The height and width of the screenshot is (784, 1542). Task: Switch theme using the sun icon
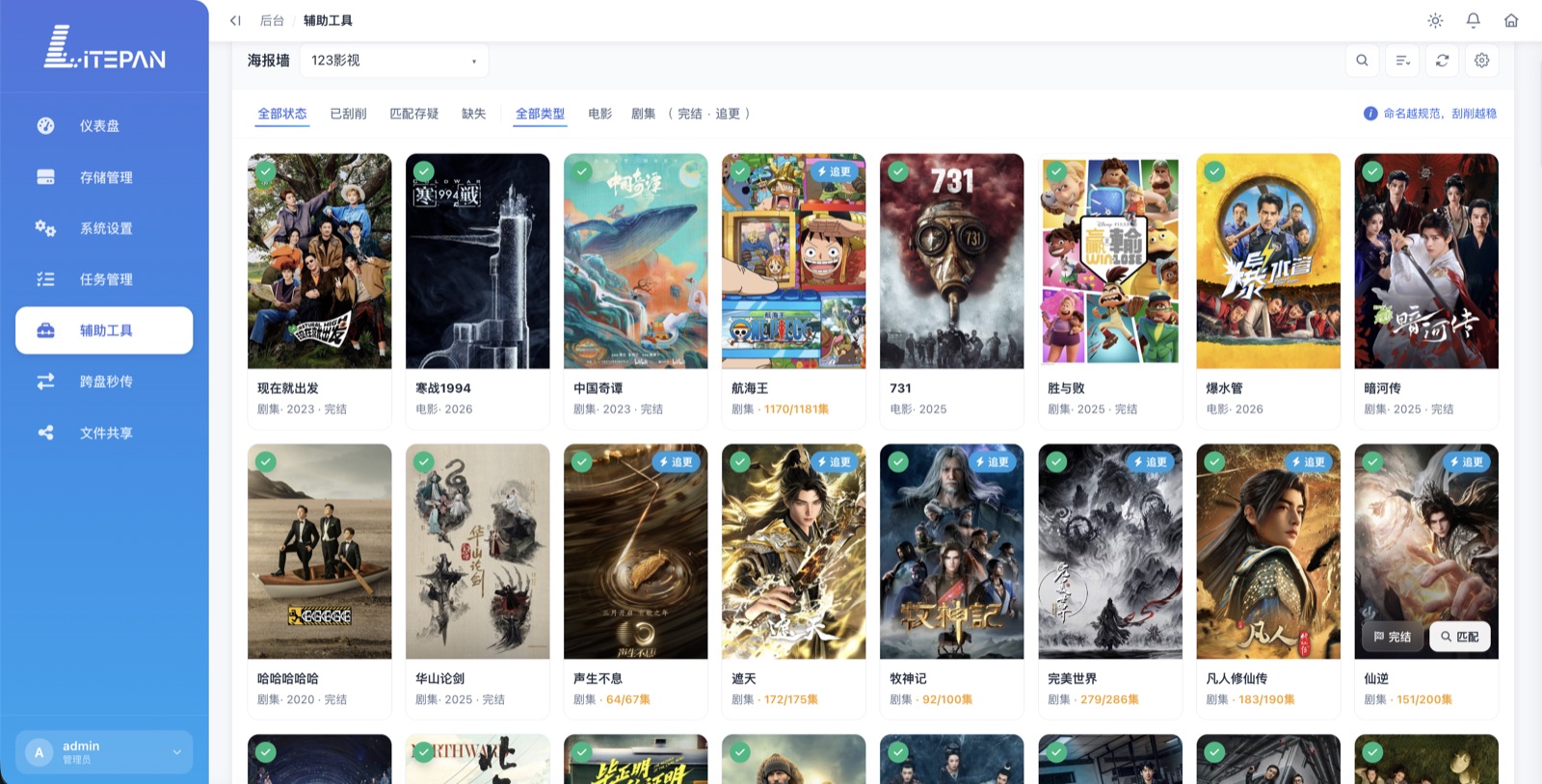coord(1435,20)
